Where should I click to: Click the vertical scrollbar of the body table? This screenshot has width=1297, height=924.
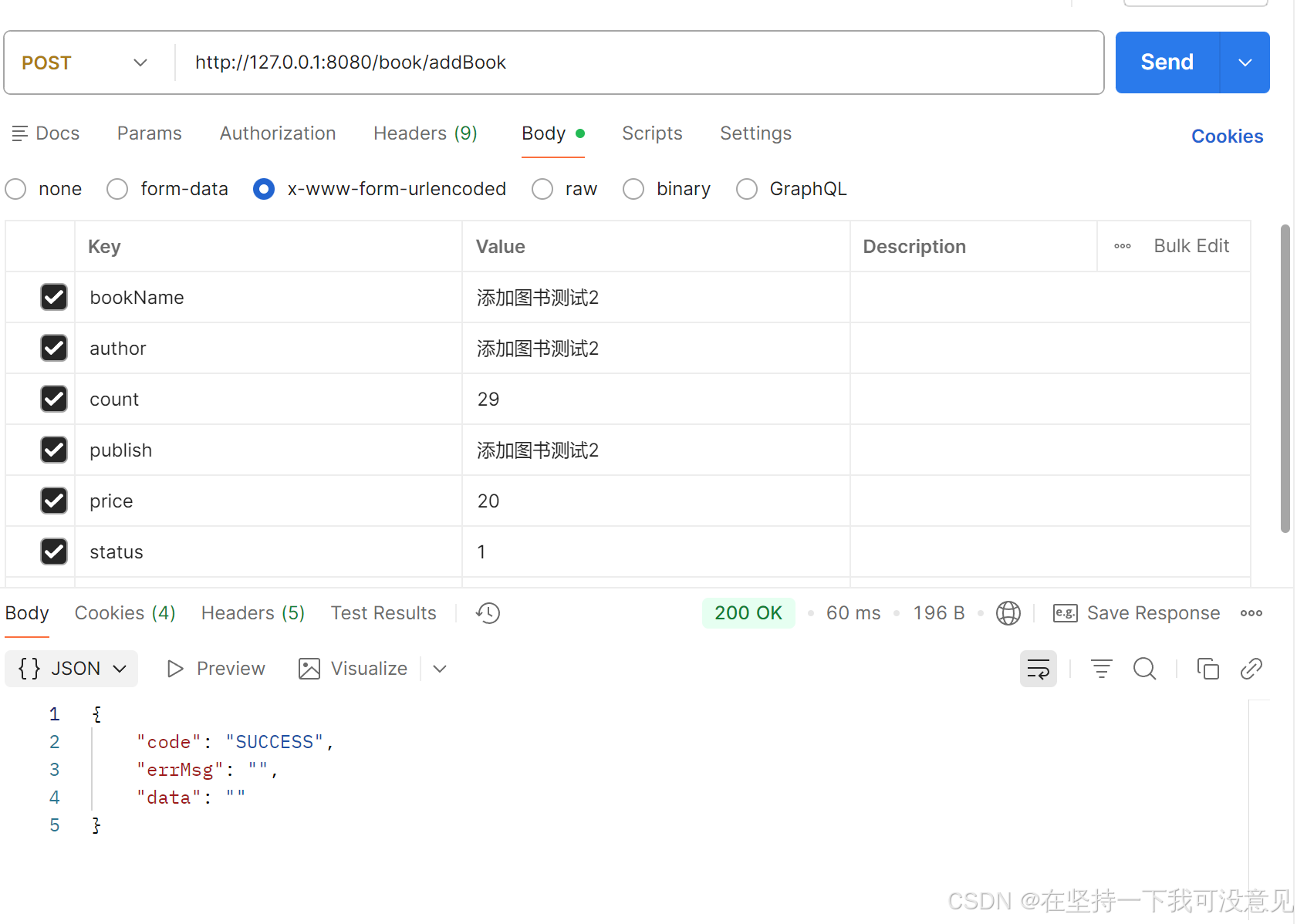pos(1285,378)
